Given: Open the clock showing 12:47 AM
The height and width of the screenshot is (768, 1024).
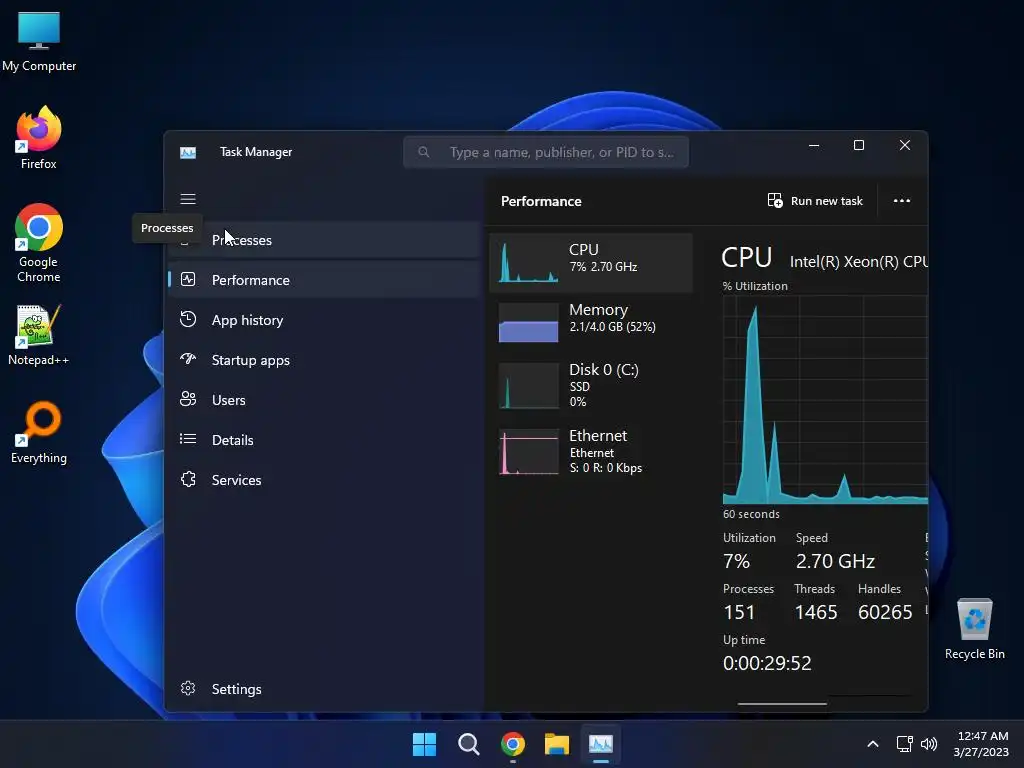Looking at the screenshot, I should pyautogui.click(x=981, y=744).
